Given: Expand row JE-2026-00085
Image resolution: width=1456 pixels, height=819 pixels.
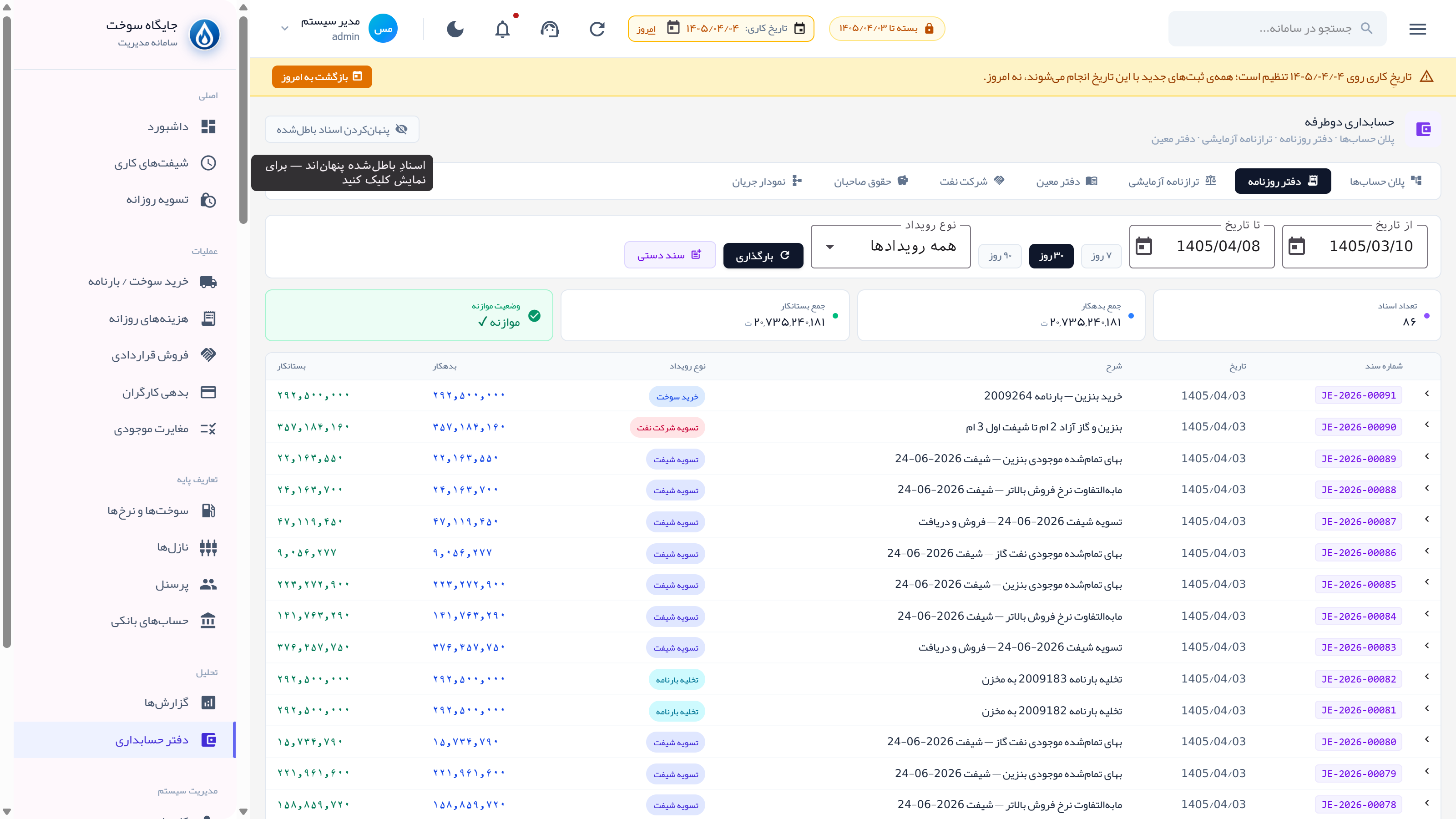Looking at the screenshot, I should [1426, 581].
